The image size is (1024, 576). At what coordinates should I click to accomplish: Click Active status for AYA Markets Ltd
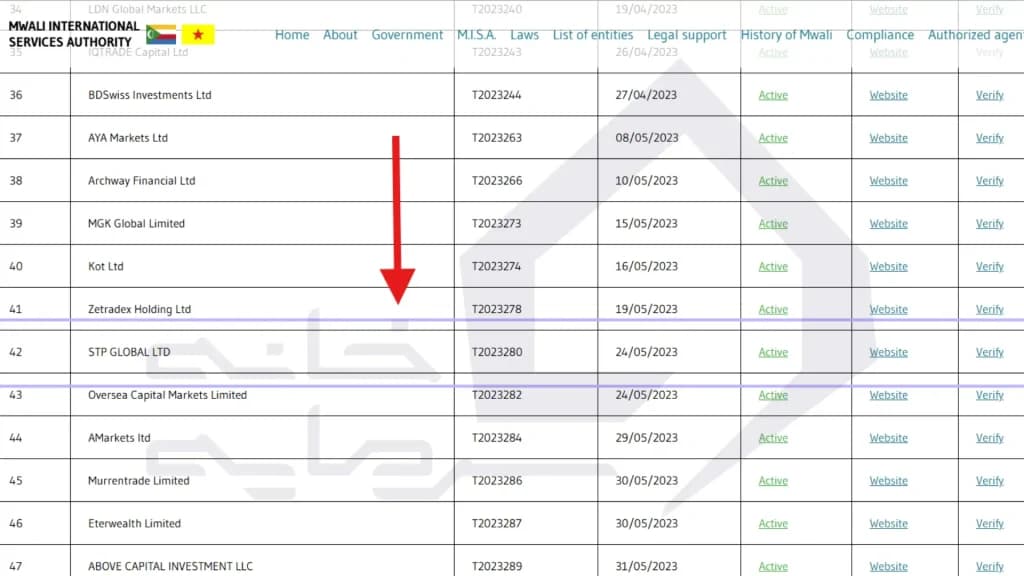[773, 138]
